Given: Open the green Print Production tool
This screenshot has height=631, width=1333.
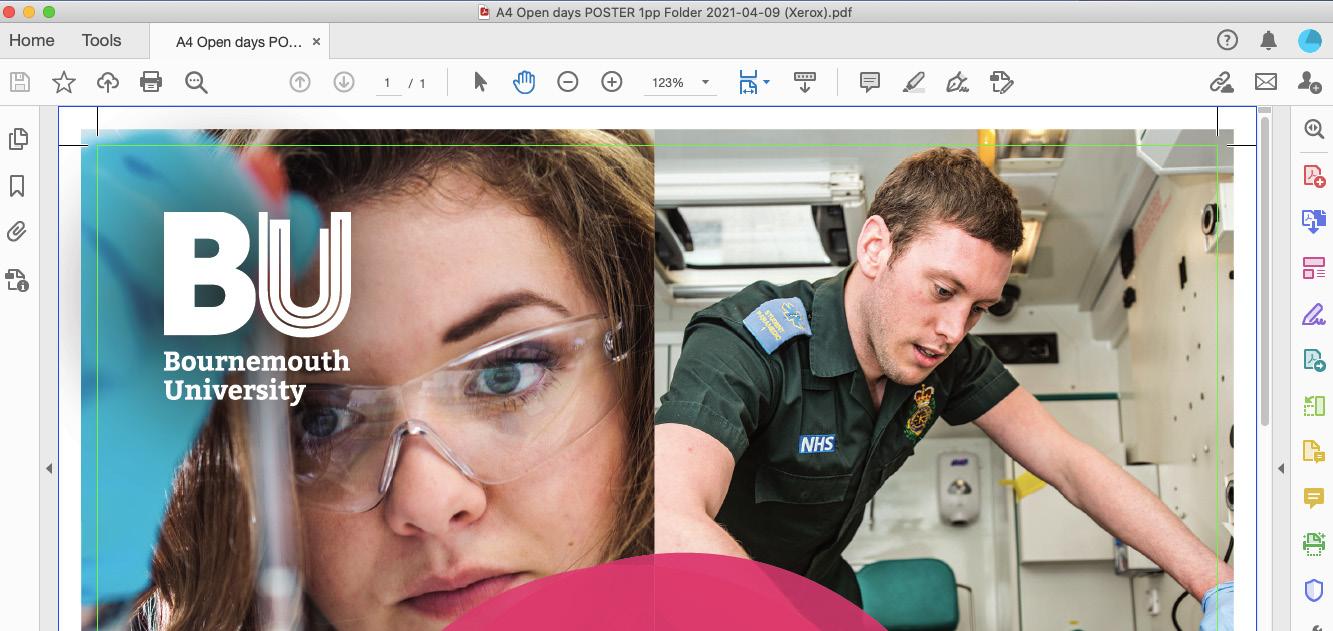Looking at the screenshot, I should click(x=1314, y=544).
